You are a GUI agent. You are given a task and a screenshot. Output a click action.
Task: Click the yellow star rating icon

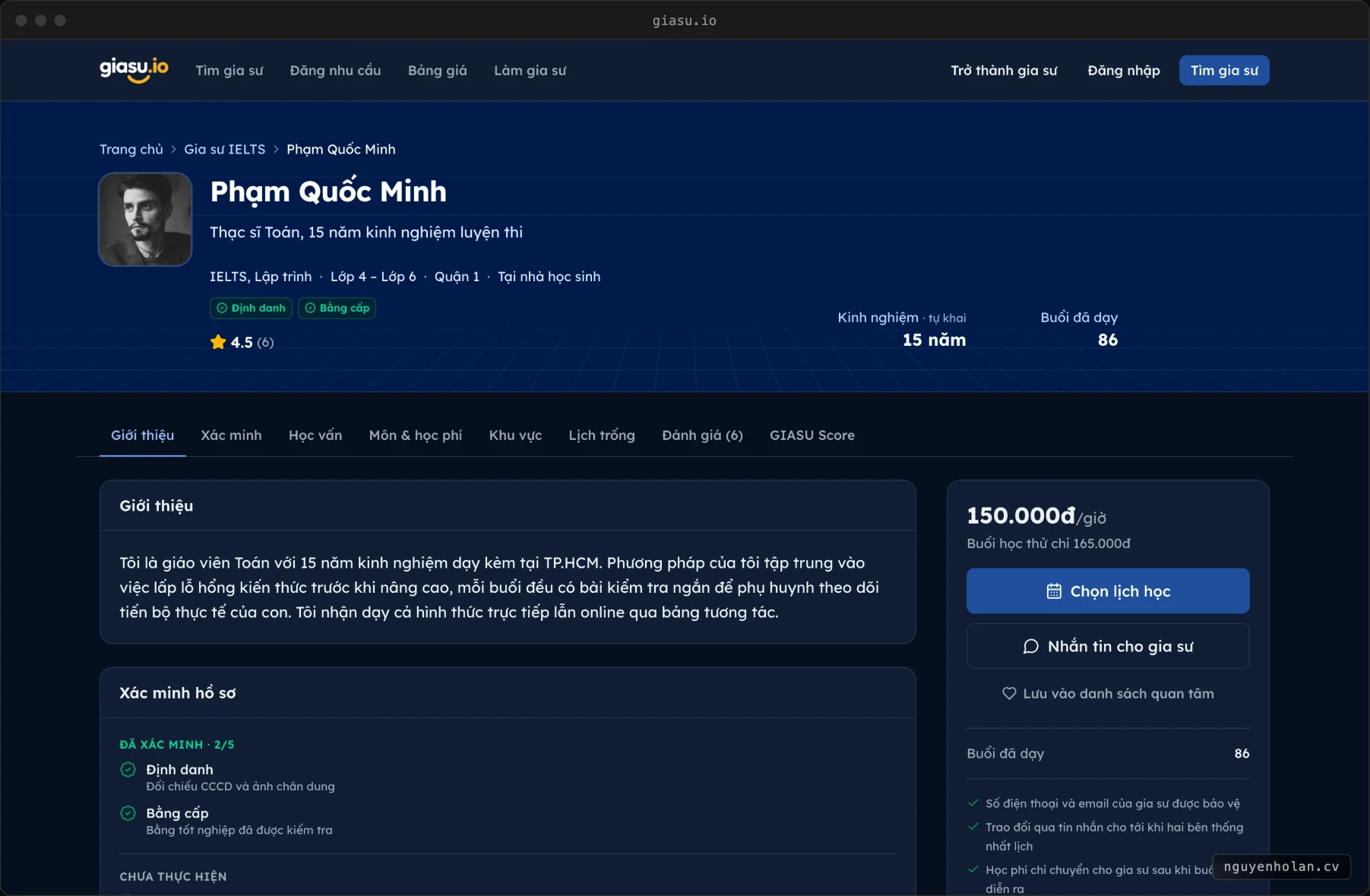218,342
